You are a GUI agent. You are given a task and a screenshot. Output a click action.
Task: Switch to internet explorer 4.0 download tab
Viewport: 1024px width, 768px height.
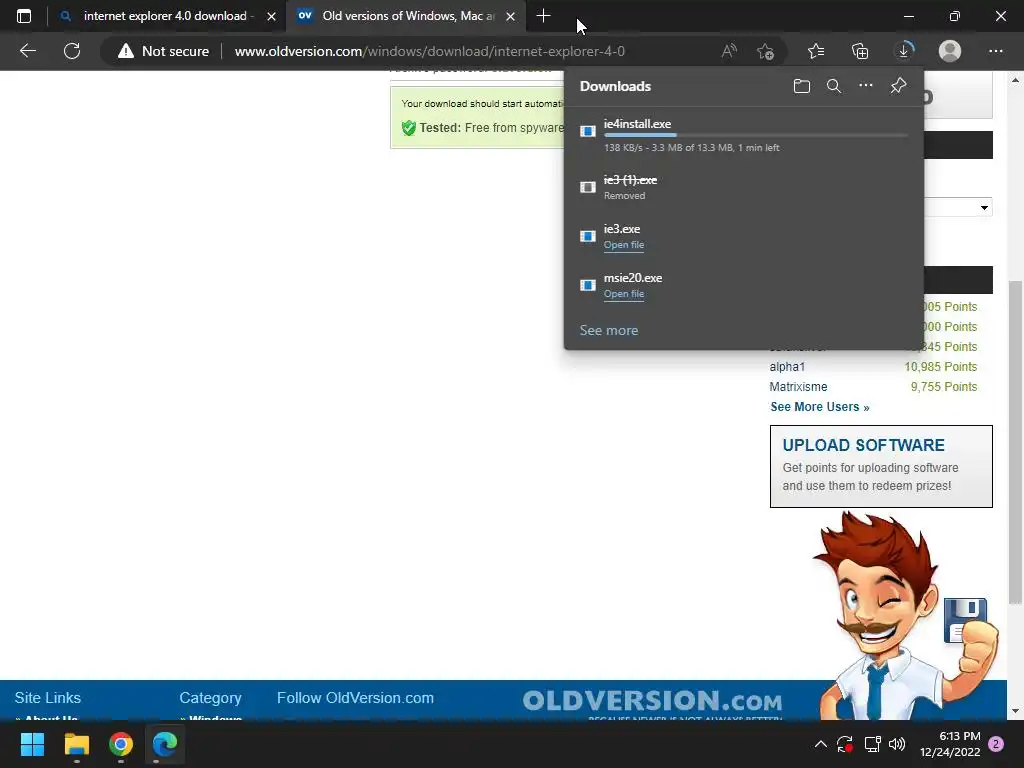click(167, 16)
